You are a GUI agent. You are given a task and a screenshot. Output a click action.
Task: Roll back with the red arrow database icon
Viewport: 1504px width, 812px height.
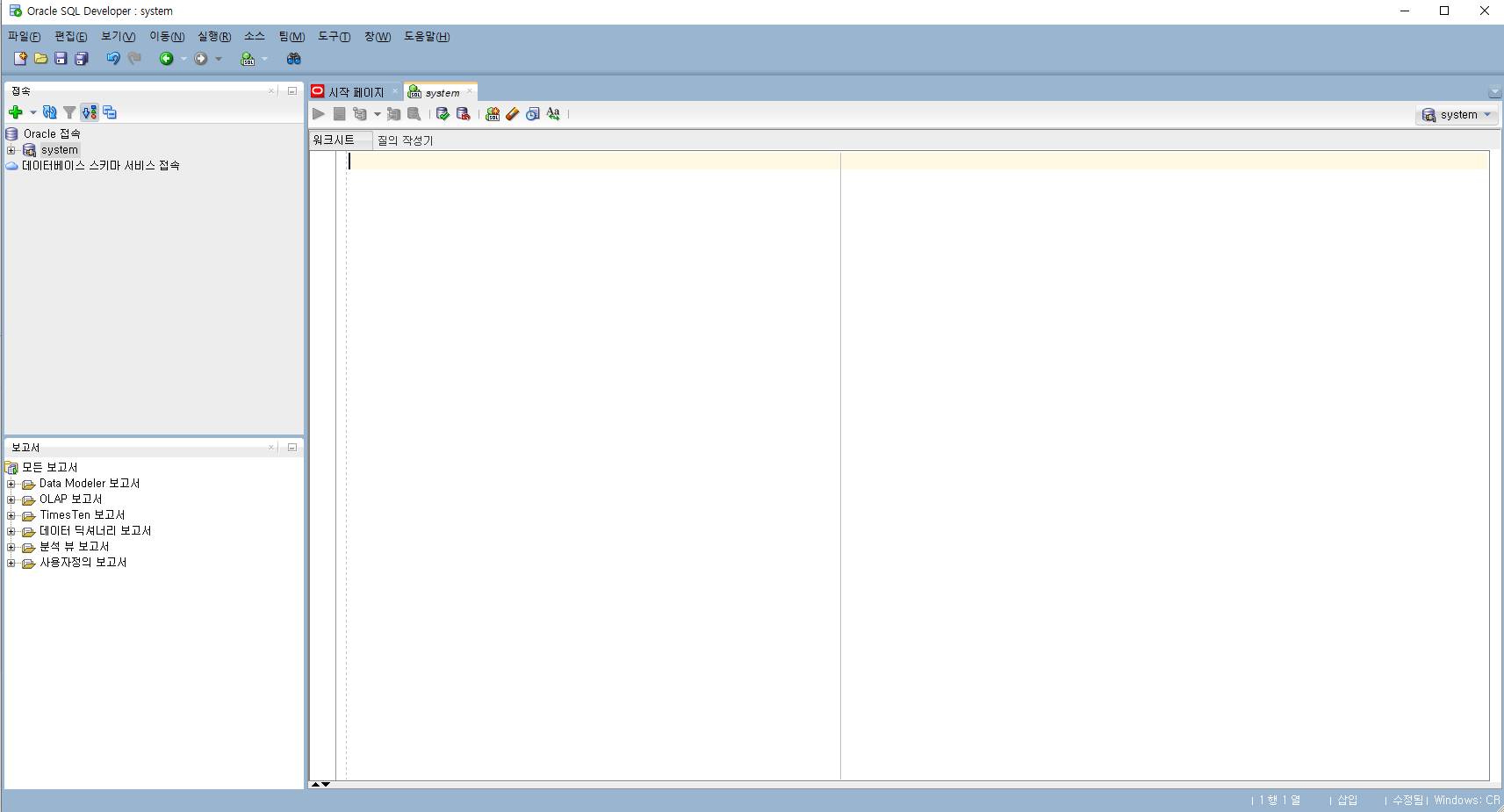[464, 114]
